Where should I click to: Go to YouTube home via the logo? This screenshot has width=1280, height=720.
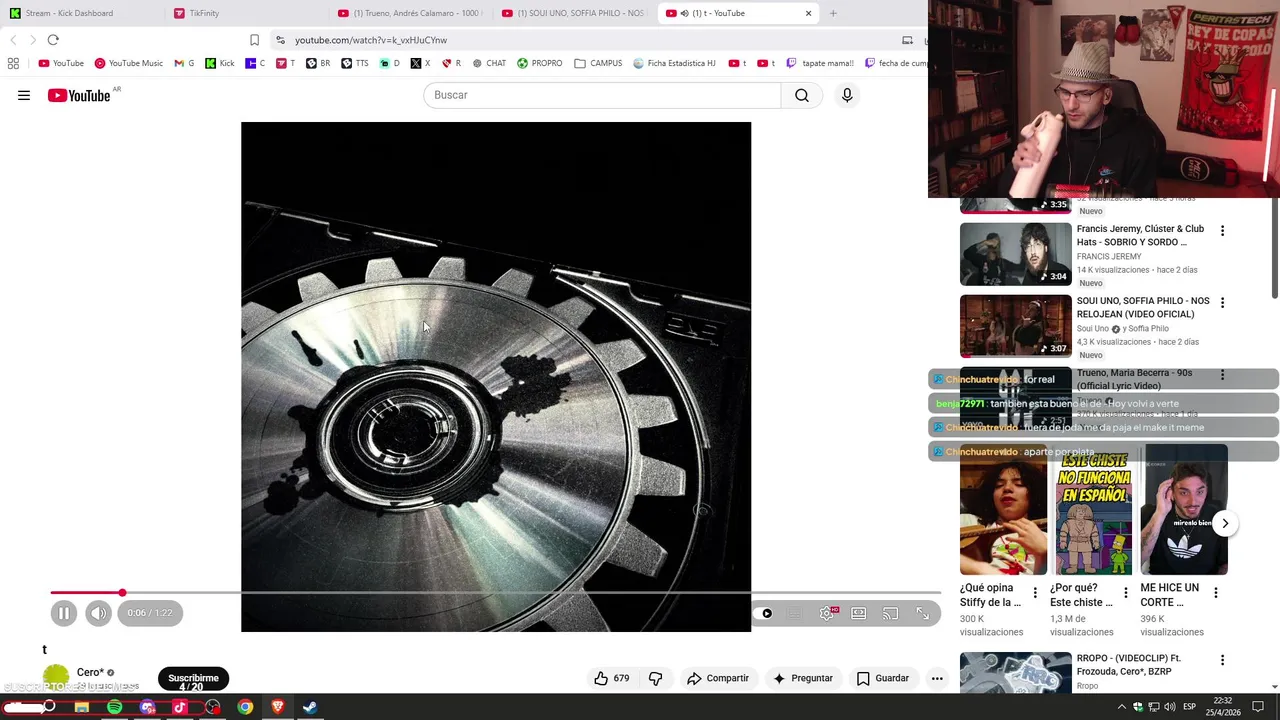[79, 95]
